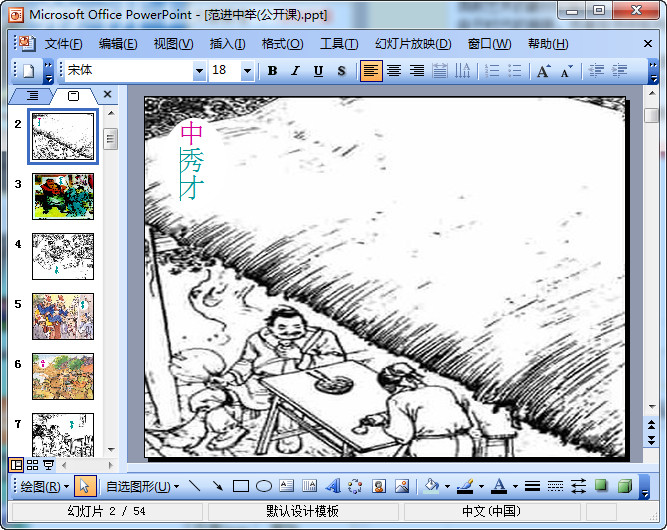Click the Distributed alignment icon
667x530 pixels.
tap(440, 71)
